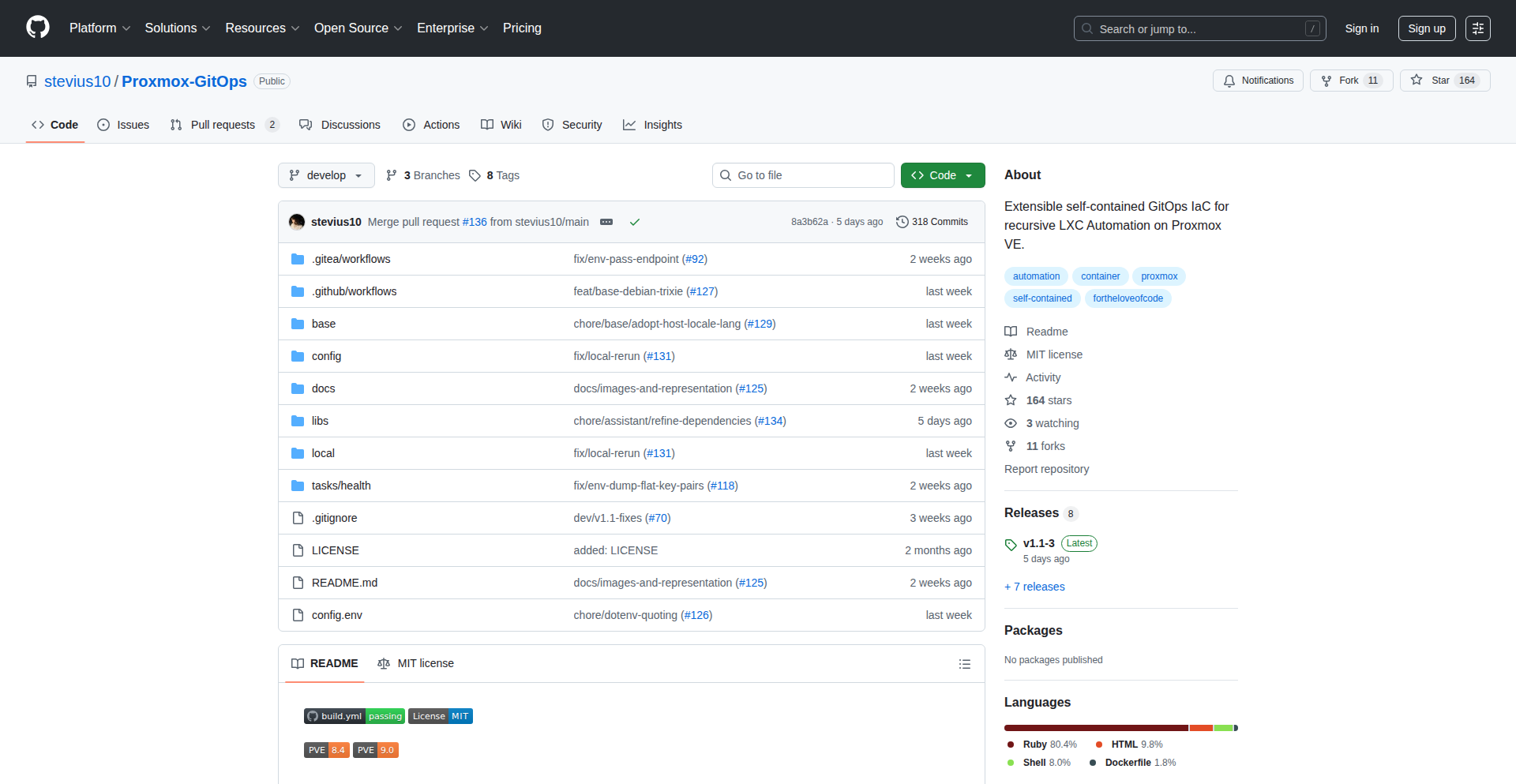Click the PVE 9.0 badge
This screenshot has width=1516, height=784.
point(376,750)
